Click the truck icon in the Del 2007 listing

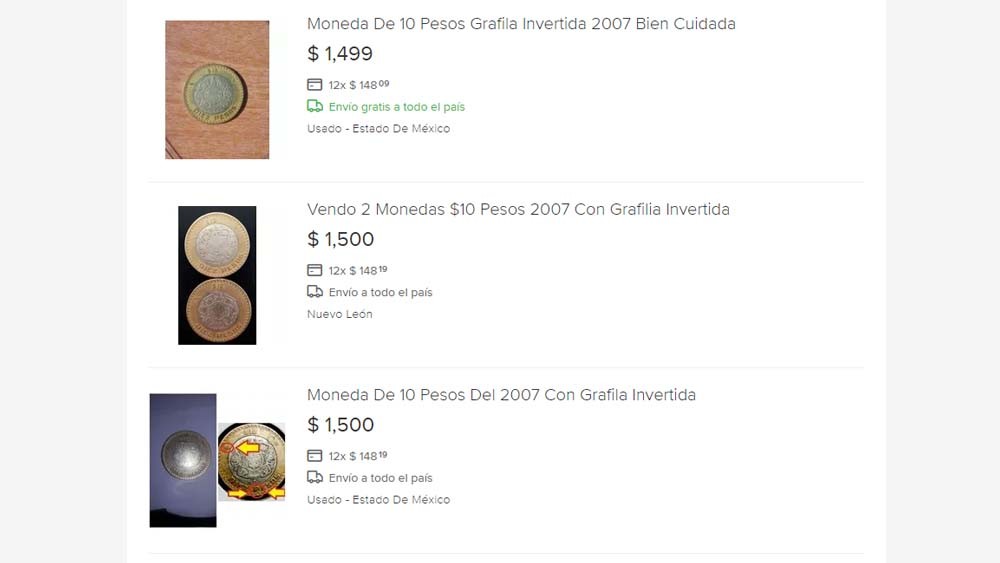coord(315,477)
